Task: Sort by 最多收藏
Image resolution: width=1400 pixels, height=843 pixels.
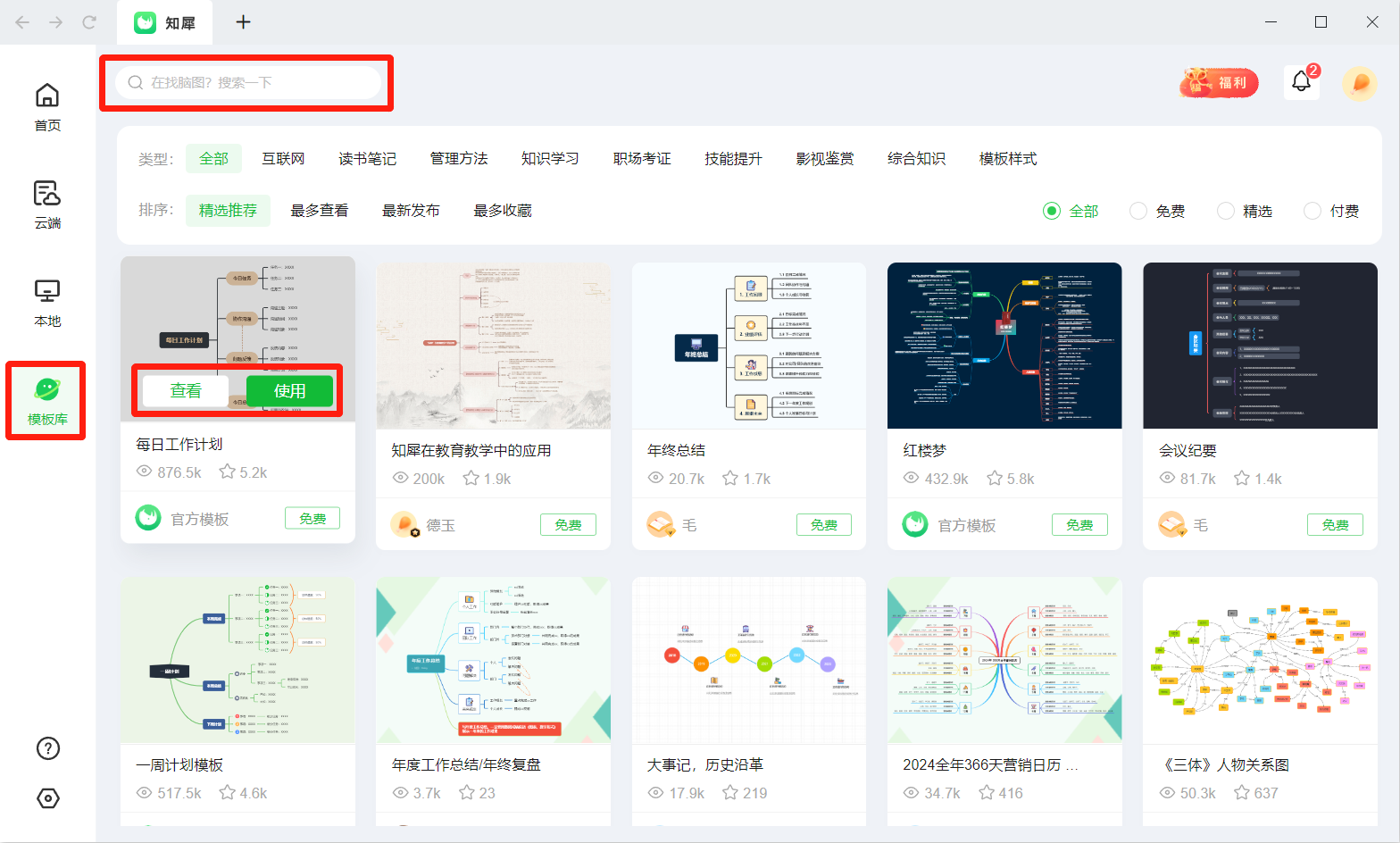Action: click(503, 211)
